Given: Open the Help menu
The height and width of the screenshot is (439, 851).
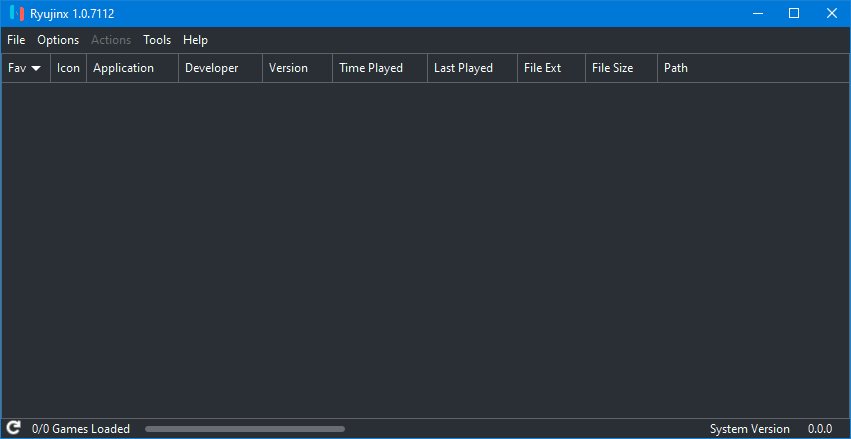Looking at the screenshot, I should [195, 40].
